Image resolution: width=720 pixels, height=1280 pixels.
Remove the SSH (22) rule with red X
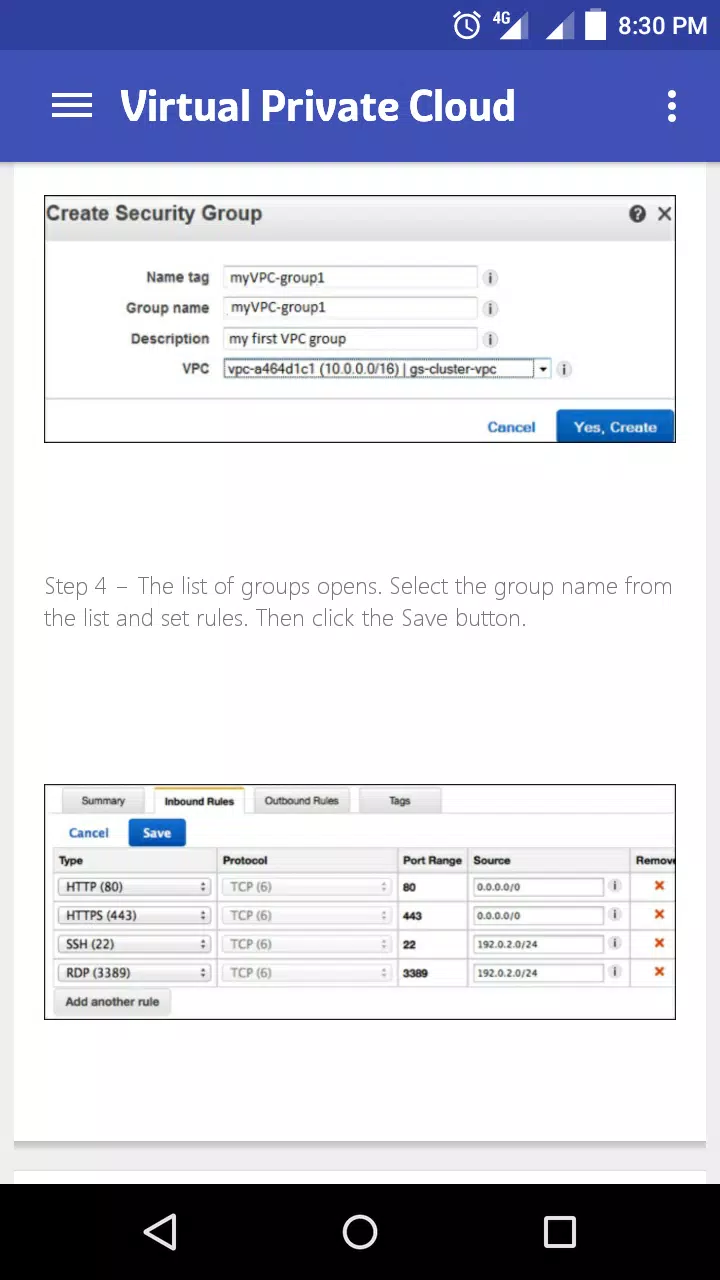coord(659,943)
